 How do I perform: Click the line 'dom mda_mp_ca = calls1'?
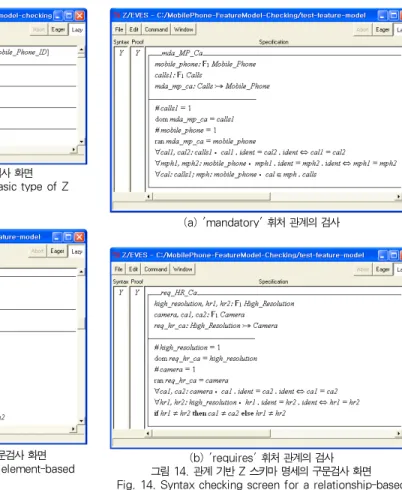click(x=194, y=119)
